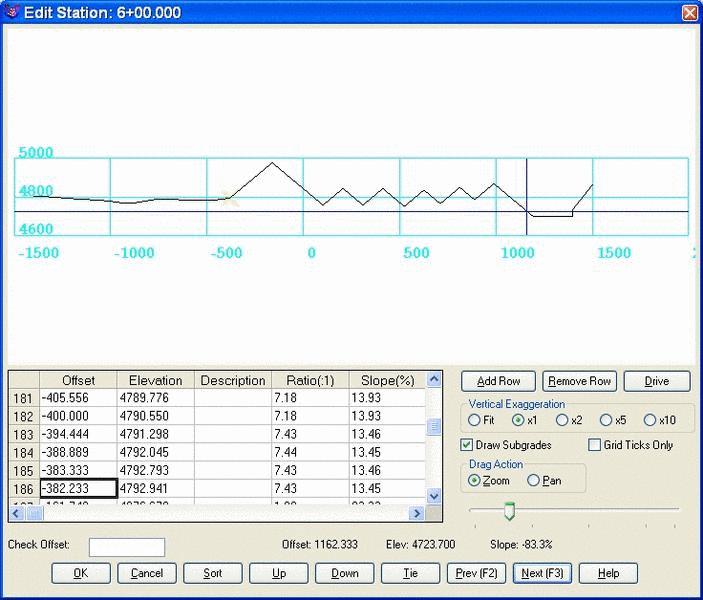This screenshot has height=600, width=703.
Task: Click the app icon in title bar
Action: (11, 11)
